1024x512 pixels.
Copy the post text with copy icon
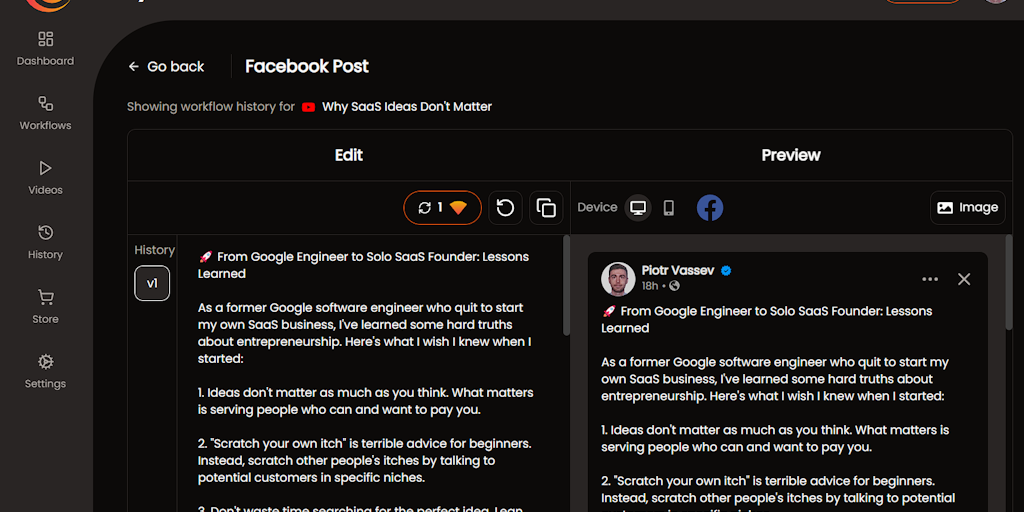[x=546, y=208]
